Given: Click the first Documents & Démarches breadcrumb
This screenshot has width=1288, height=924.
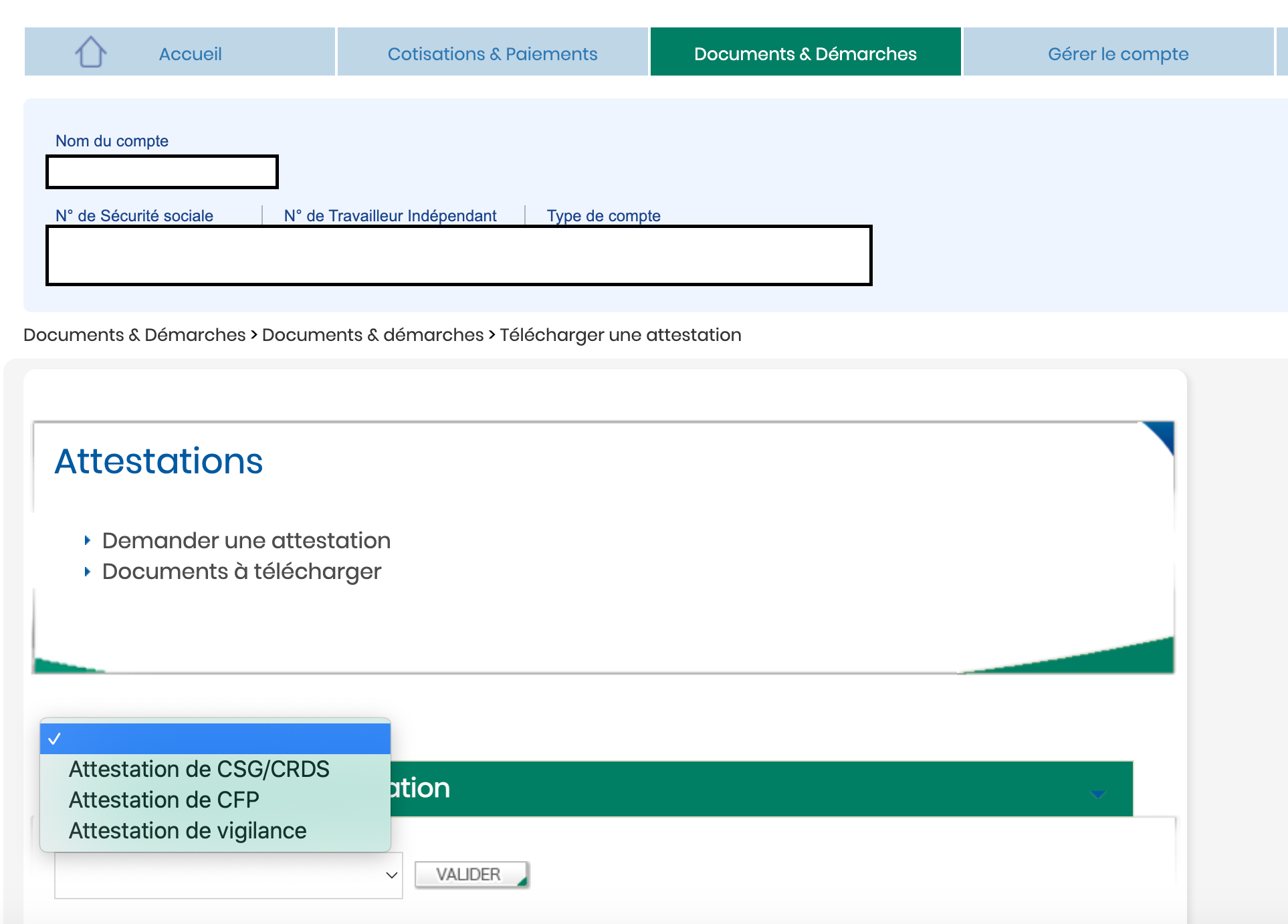Looking at the screenshot, I should (x=134, y=335).
